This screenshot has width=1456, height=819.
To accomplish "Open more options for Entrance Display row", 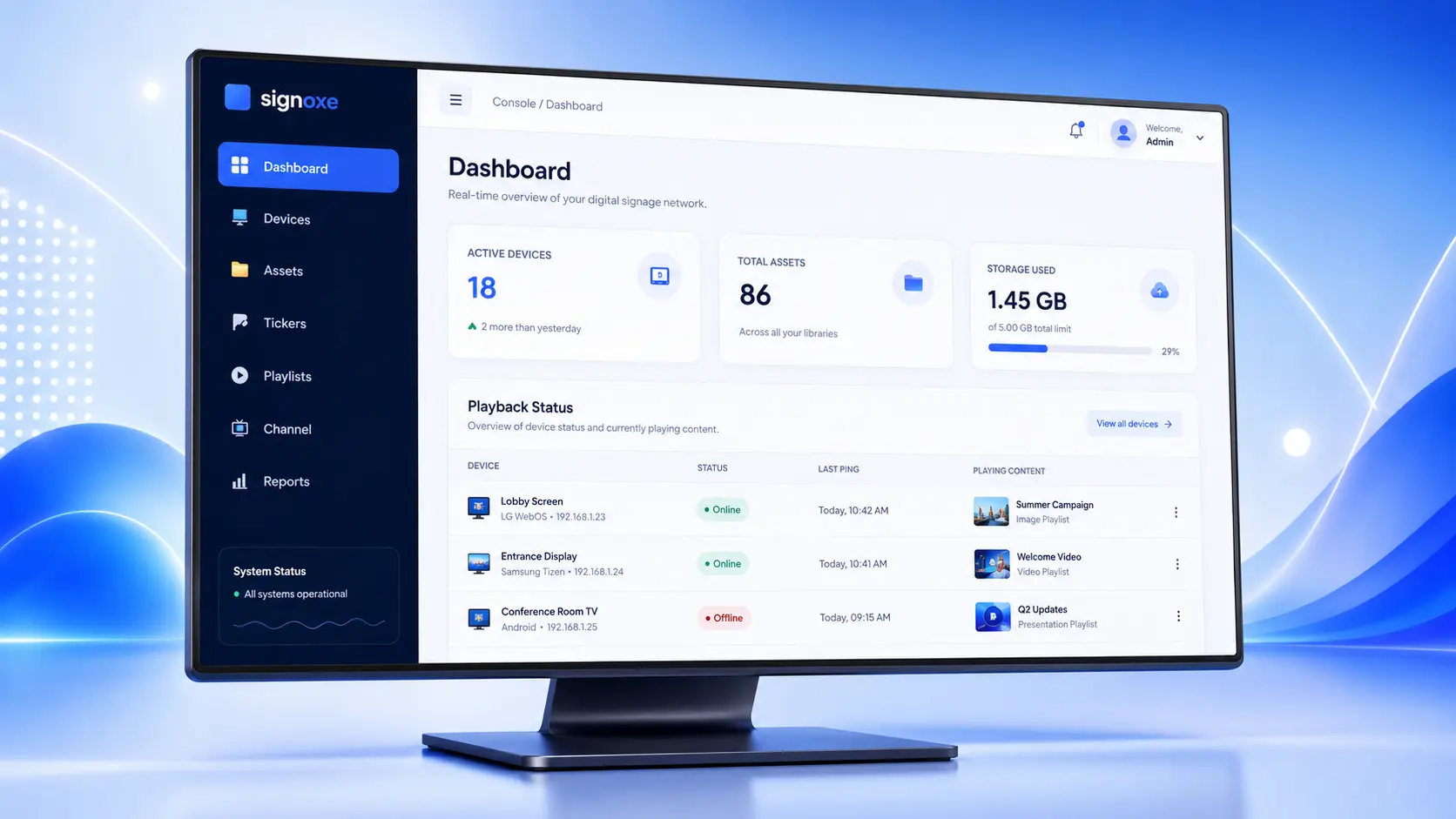I will [1177, 564].
